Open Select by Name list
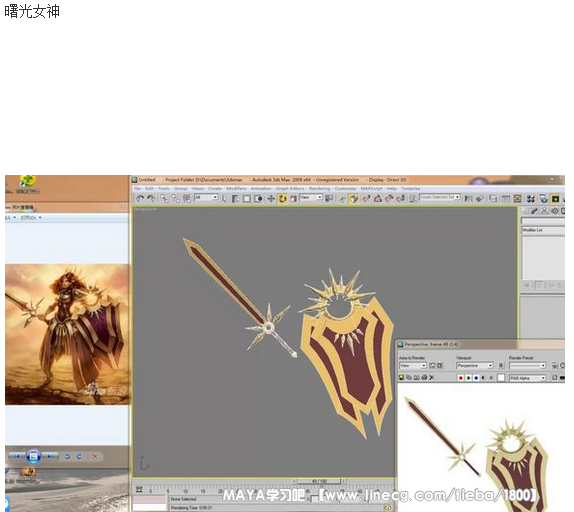 click(x=235, y=199)
